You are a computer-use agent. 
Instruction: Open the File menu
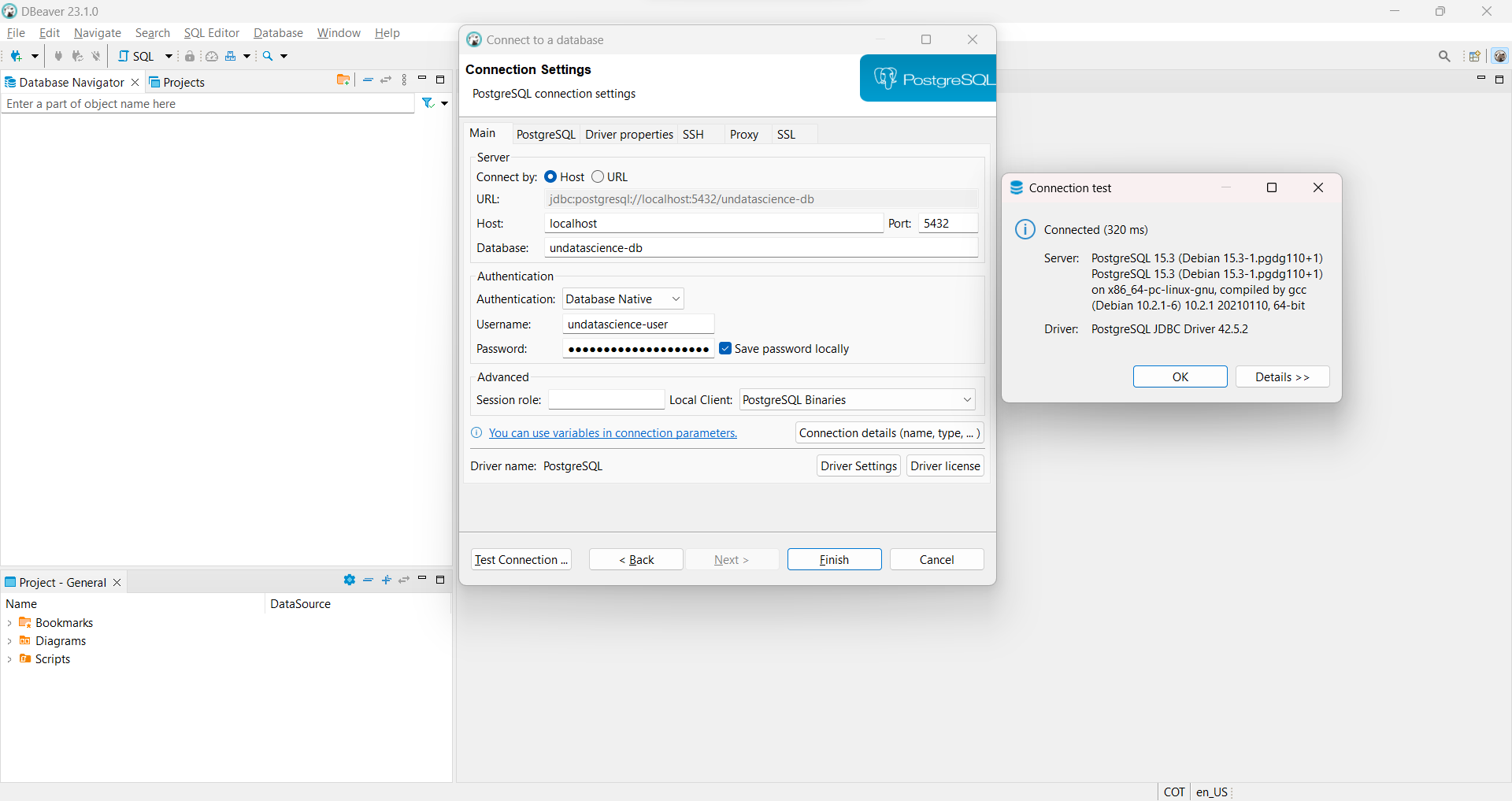[16, 32]
